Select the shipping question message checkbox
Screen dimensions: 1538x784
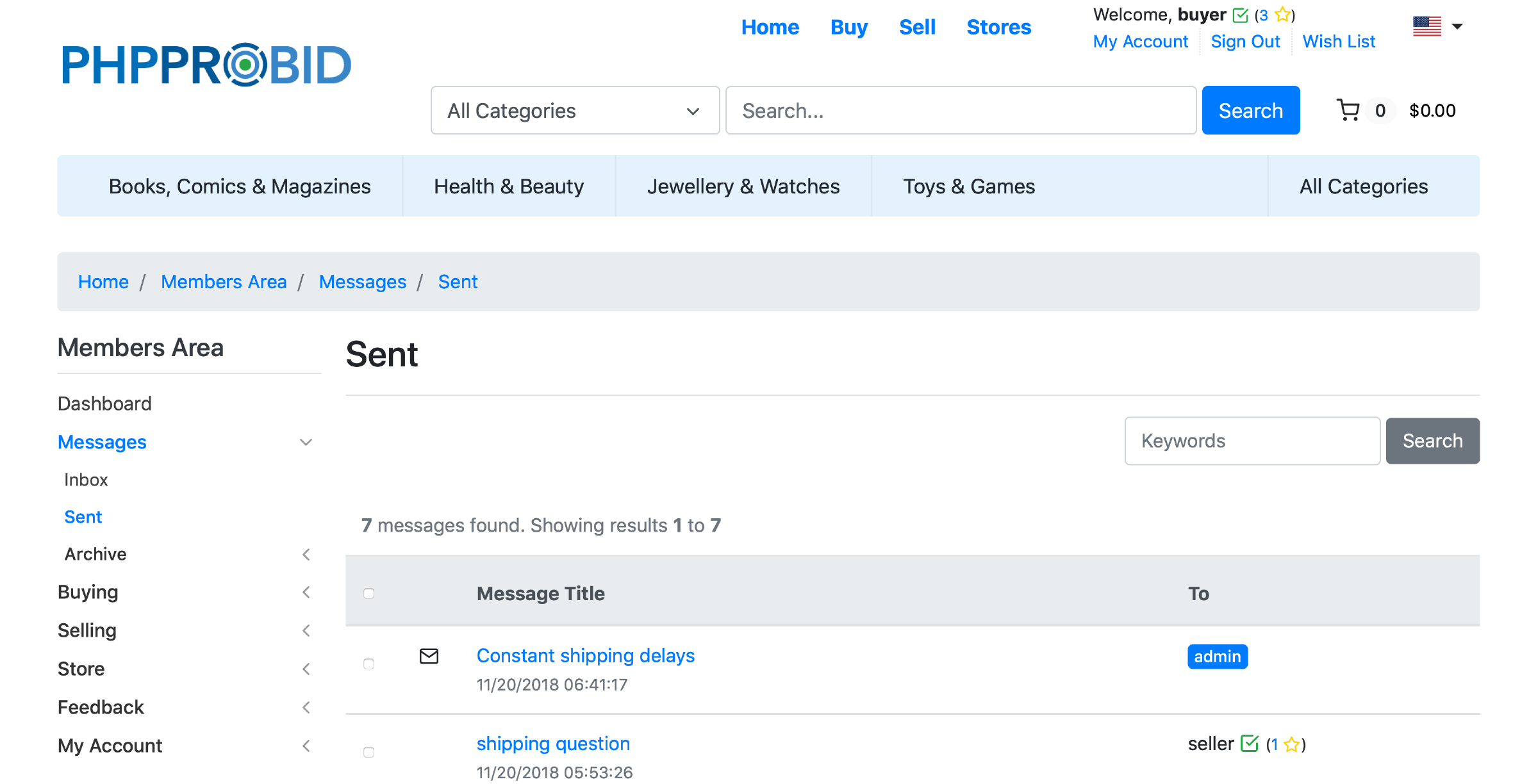tap(368, 752)
